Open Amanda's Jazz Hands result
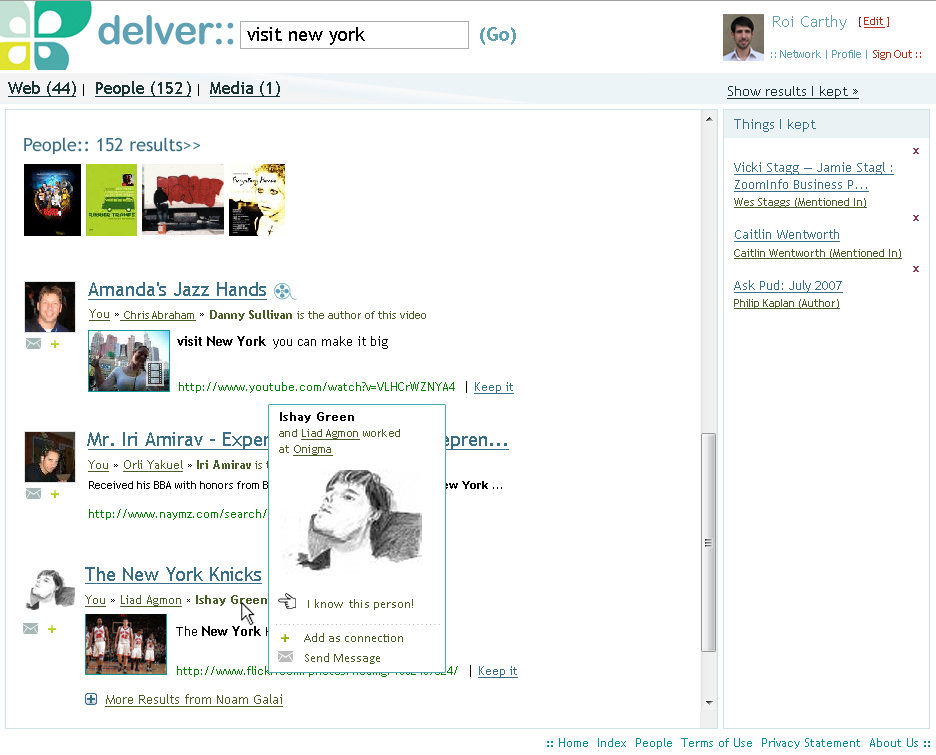The image size is (936, 755). click(177, 289)
